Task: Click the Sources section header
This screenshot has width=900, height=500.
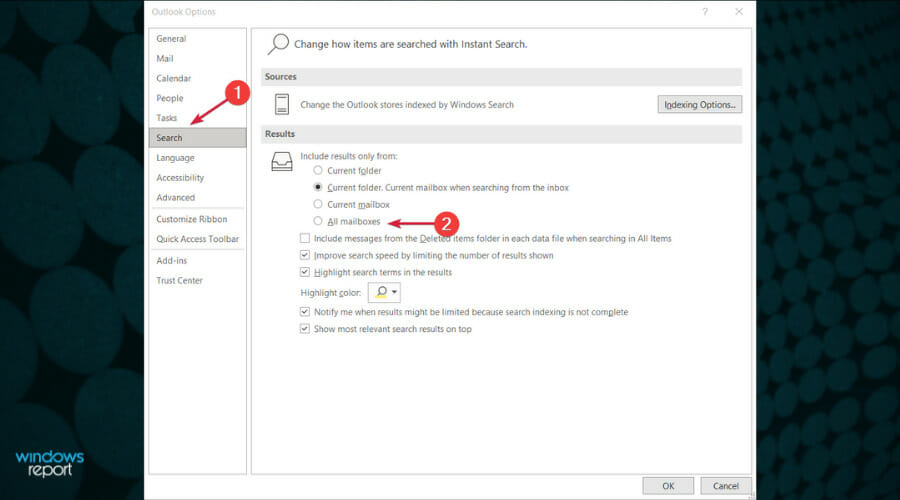Action: point(501,76)
